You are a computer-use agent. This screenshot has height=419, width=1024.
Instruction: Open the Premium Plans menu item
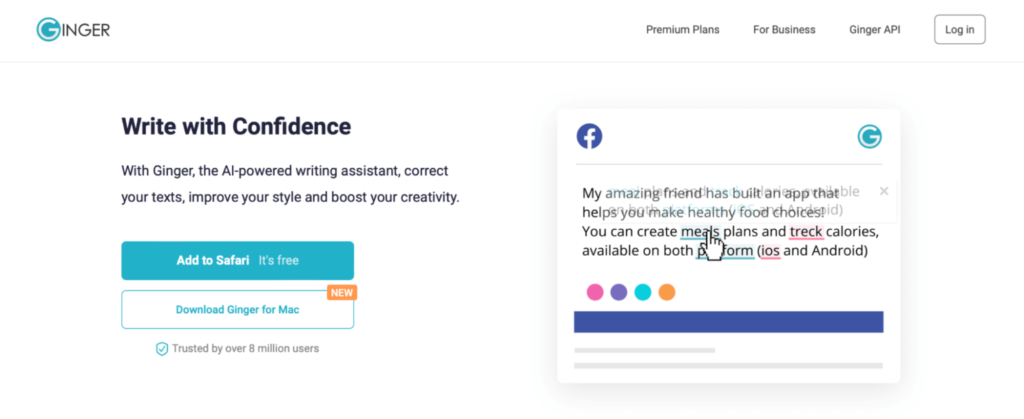click(682, 30)
